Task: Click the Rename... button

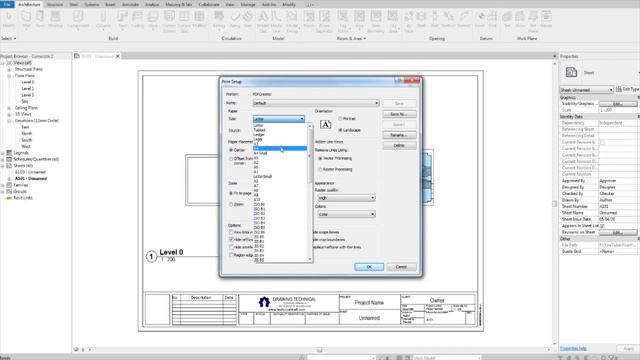Action: pyautogui.click(x=399, y=135)
